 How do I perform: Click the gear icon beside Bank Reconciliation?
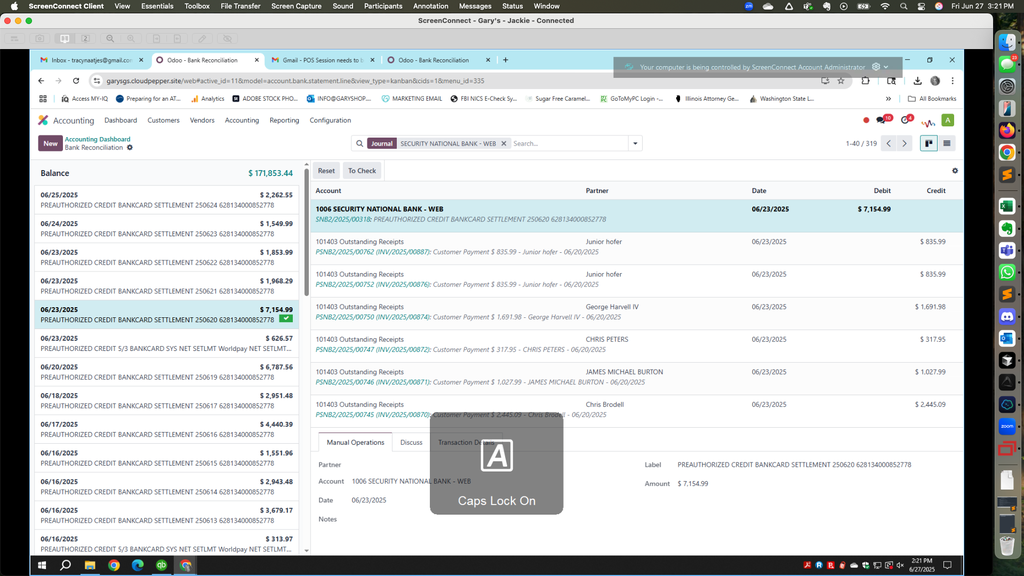[x=130, y=148]
